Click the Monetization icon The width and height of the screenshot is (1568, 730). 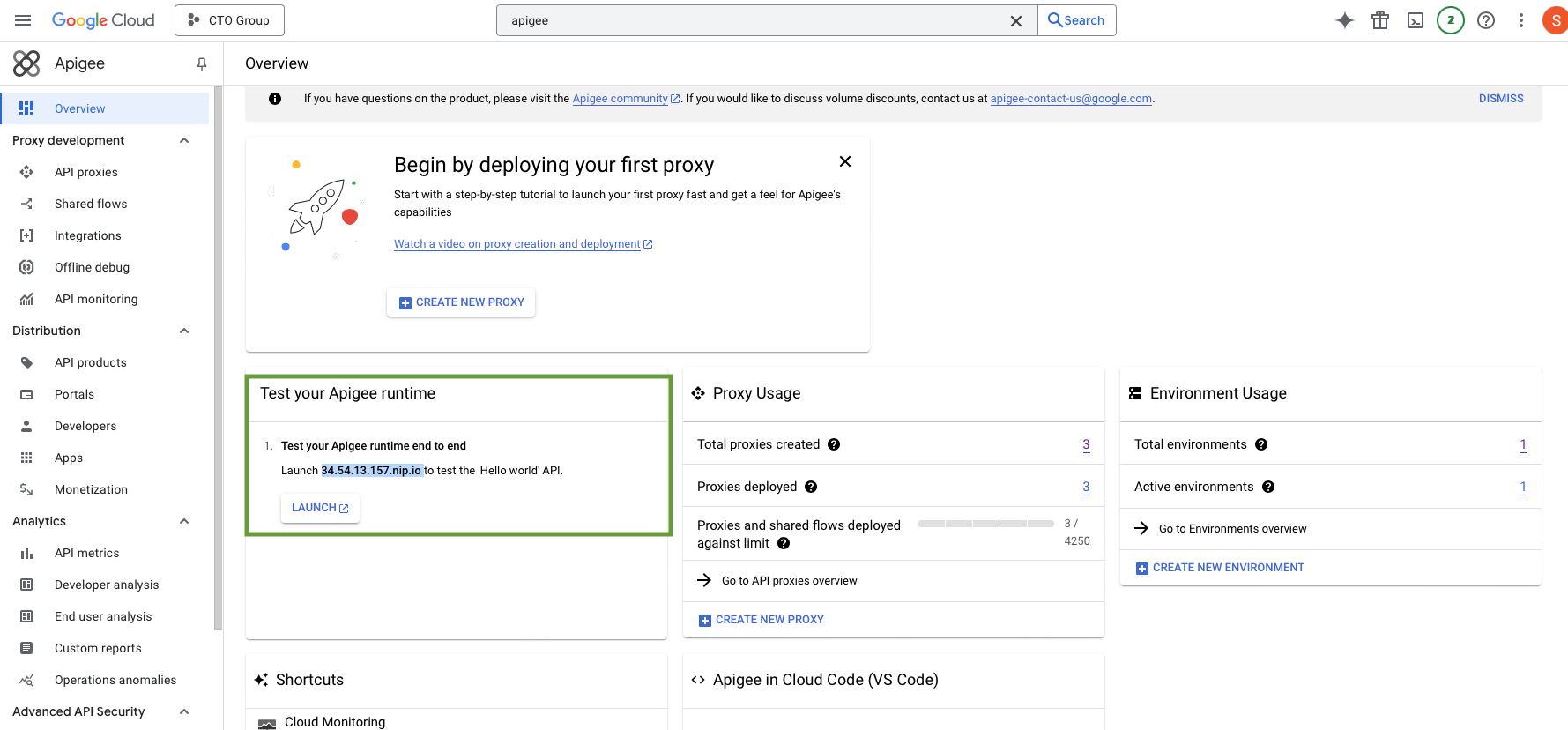(26, 489)
